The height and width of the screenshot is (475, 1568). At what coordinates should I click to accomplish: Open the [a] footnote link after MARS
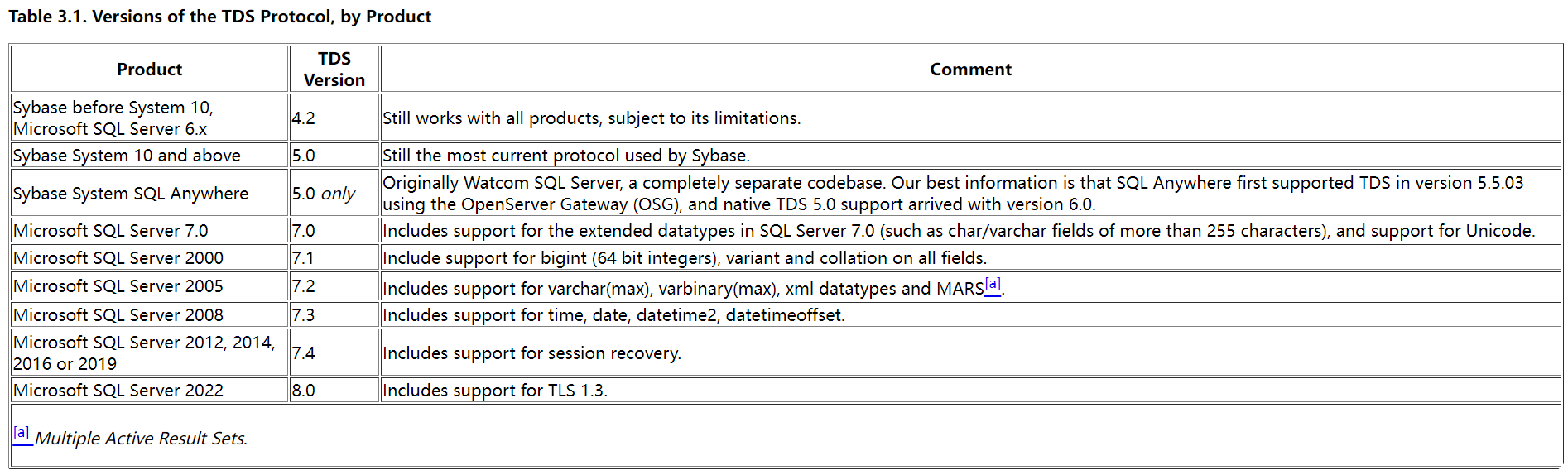pyautogui.click(x=993, y=285)
